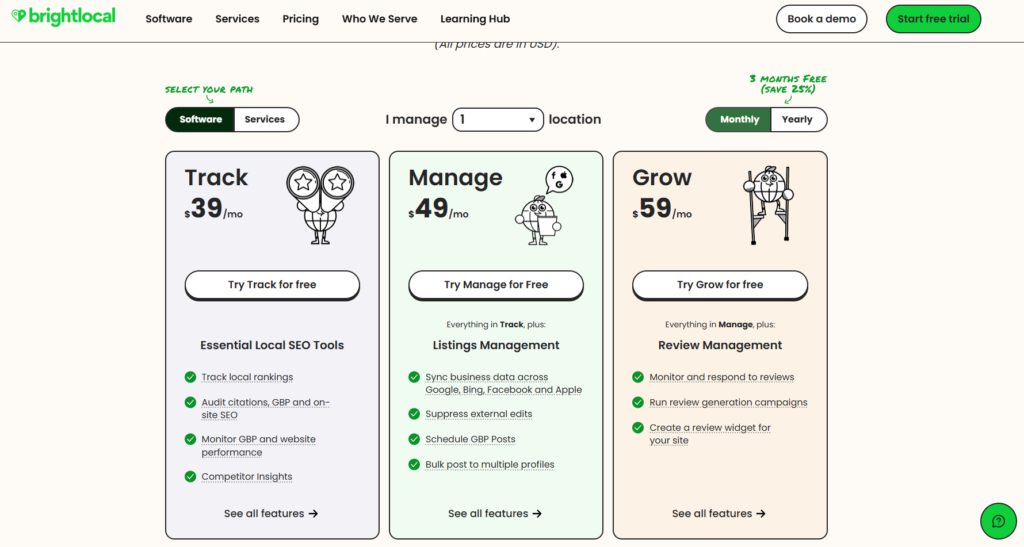Expand See all features under Track
The image size is (1024, 547).
(x=271, y=513)
